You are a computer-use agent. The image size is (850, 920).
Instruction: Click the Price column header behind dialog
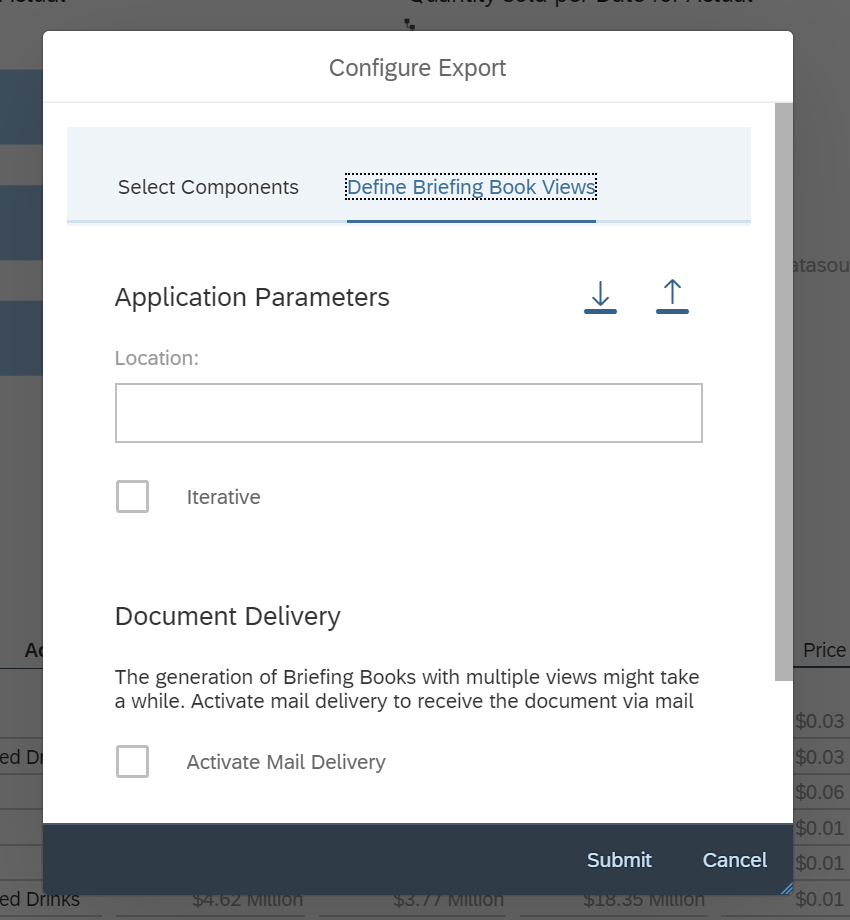click(x=824, y=650)
